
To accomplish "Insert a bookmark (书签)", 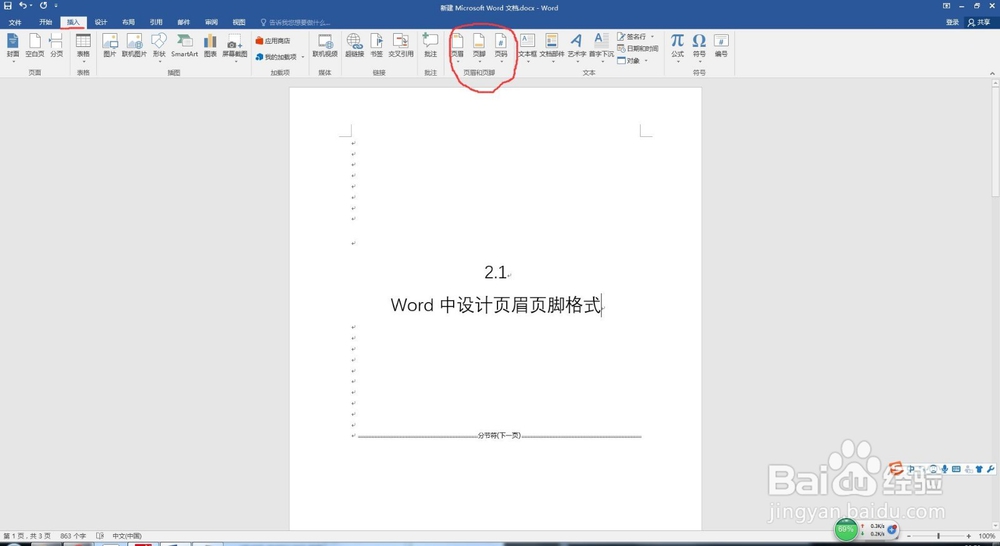I will pos(377,46).
